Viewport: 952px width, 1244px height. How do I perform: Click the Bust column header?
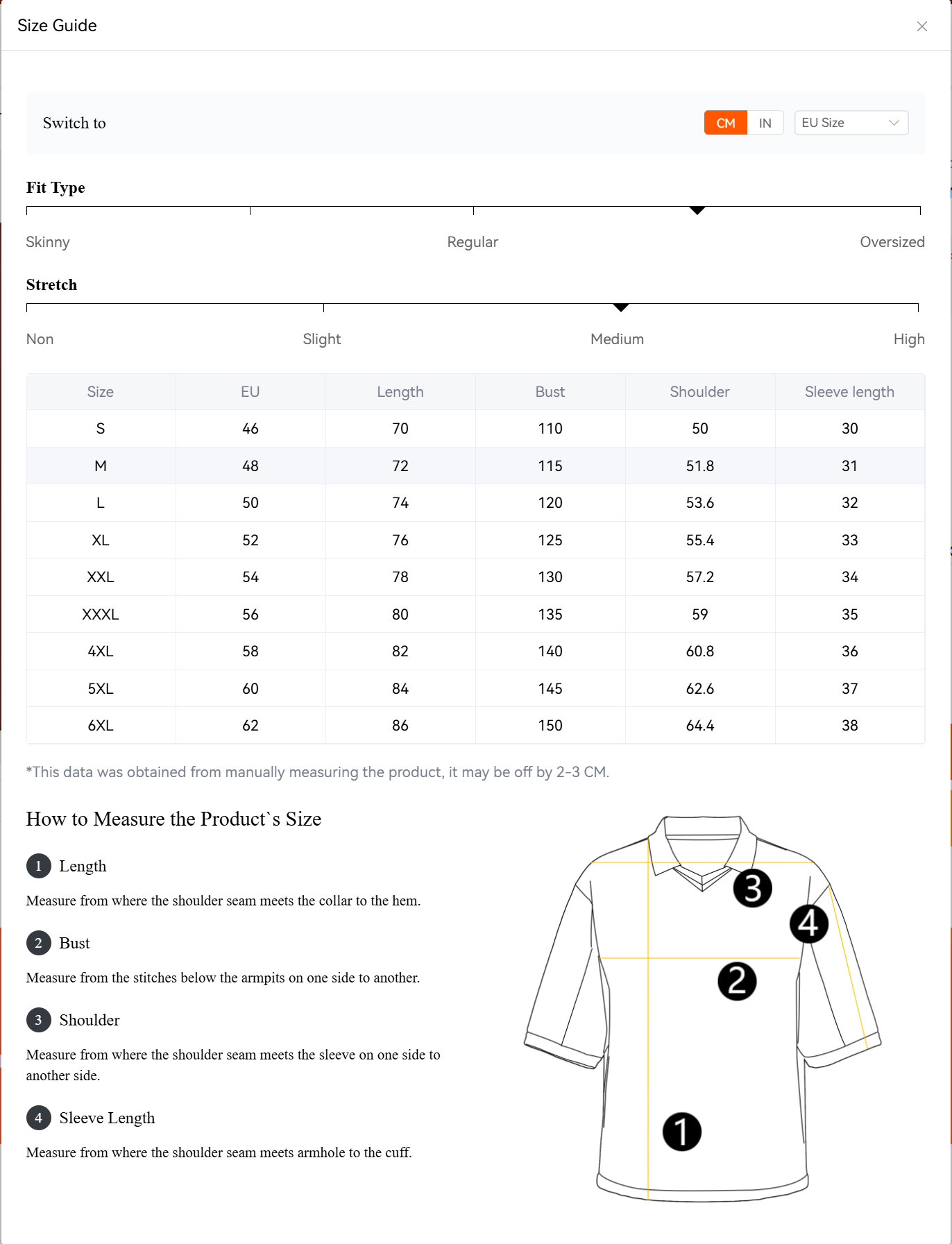coord(550,392)
